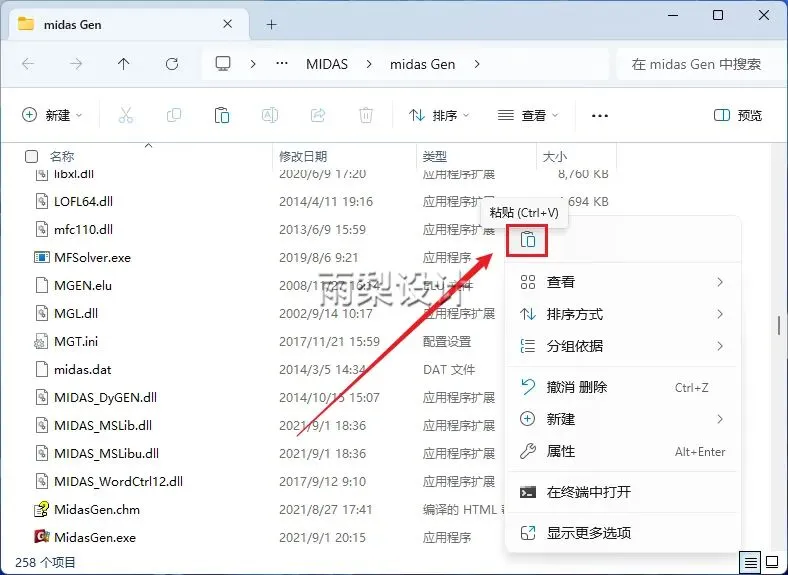Toggle the Preview (预览) pane
788x575 pixels.
(x=738, y=116)
